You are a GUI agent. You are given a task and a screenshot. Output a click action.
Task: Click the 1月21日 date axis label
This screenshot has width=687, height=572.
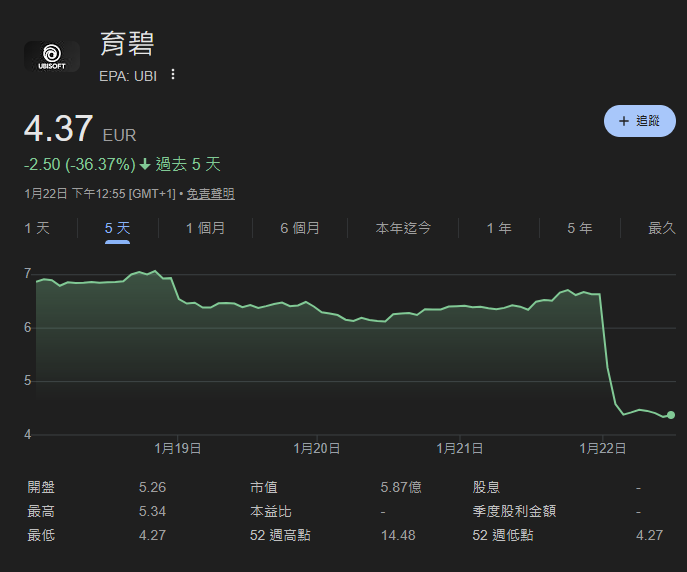pos(460,448)
